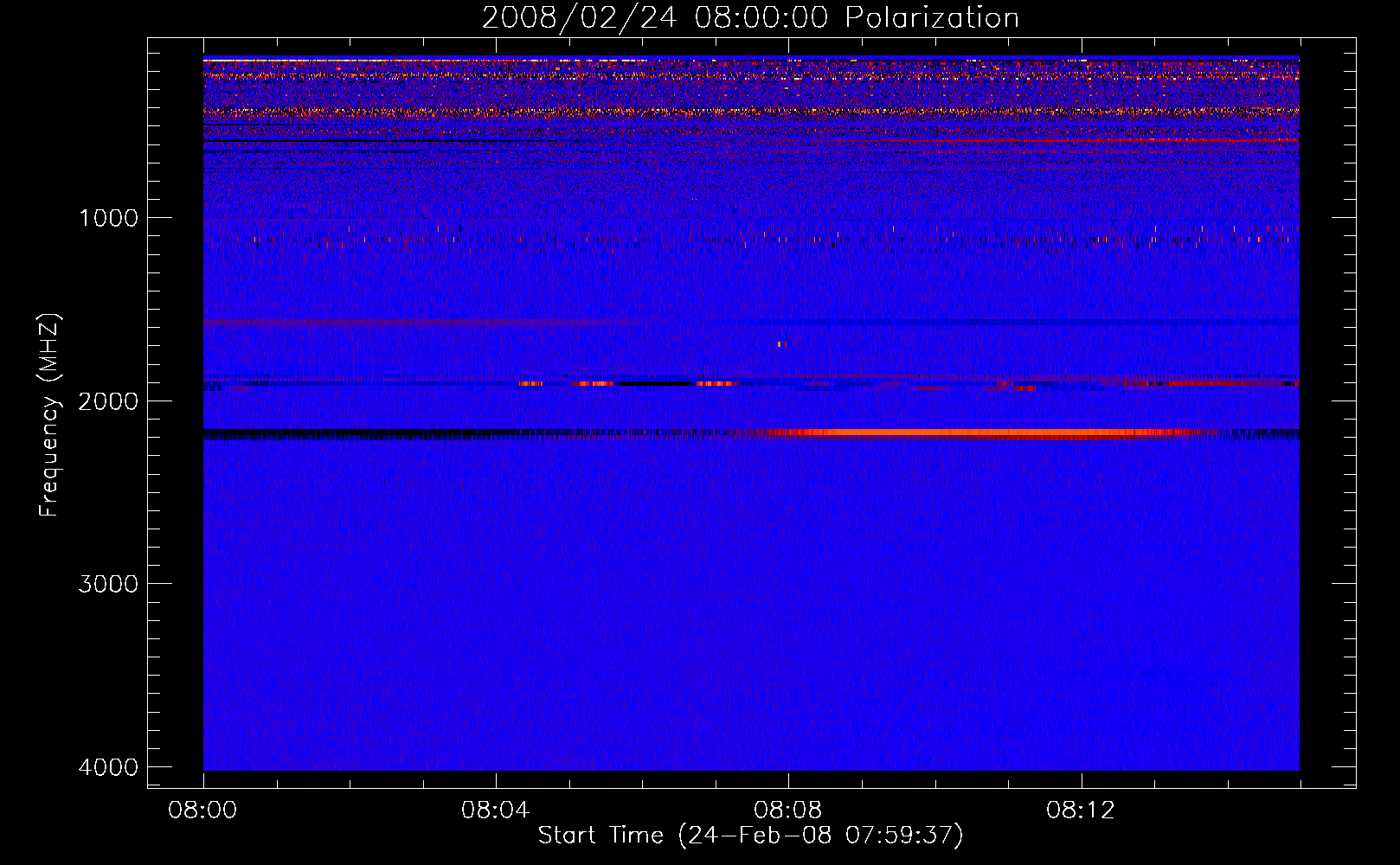Click the 'Start Time (24-Feb-08 07:59:37)' label
The image size is (1400, 865).
tap(750, 836)
